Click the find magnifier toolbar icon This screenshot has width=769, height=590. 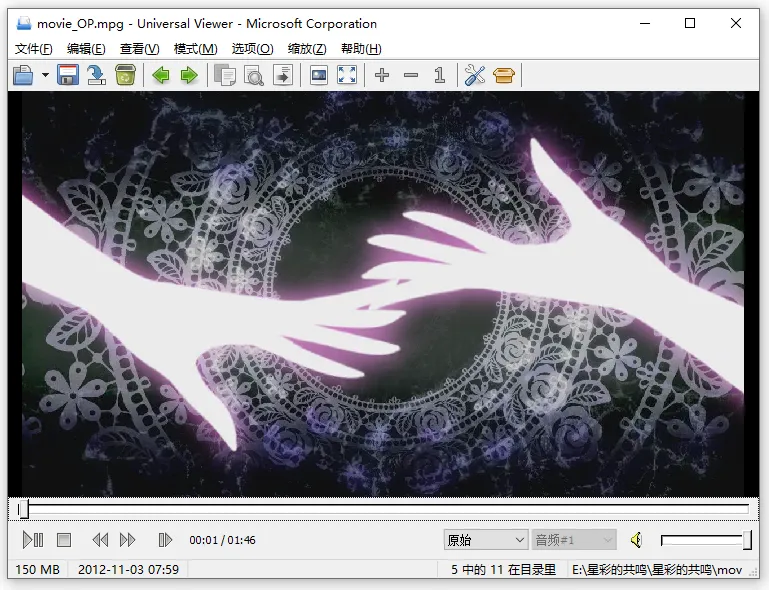(254, 76)
